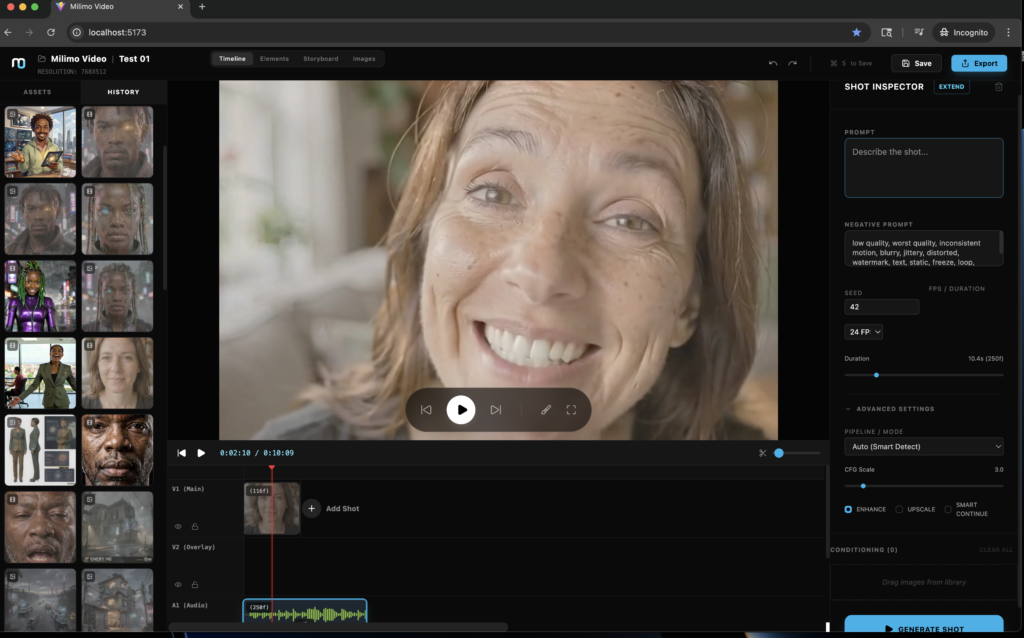Screen dimensions: 1024x638
Task: Enable the Upscale checkbox
Action: click(899, 509)
